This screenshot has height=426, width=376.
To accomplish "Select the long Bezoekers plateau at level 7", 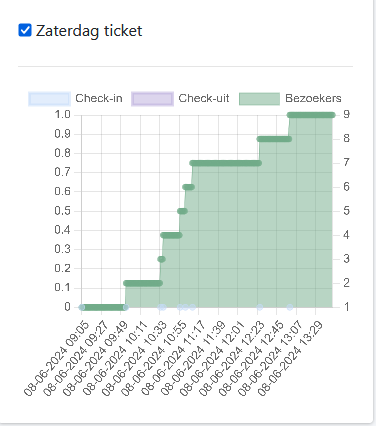I will 226,163.
